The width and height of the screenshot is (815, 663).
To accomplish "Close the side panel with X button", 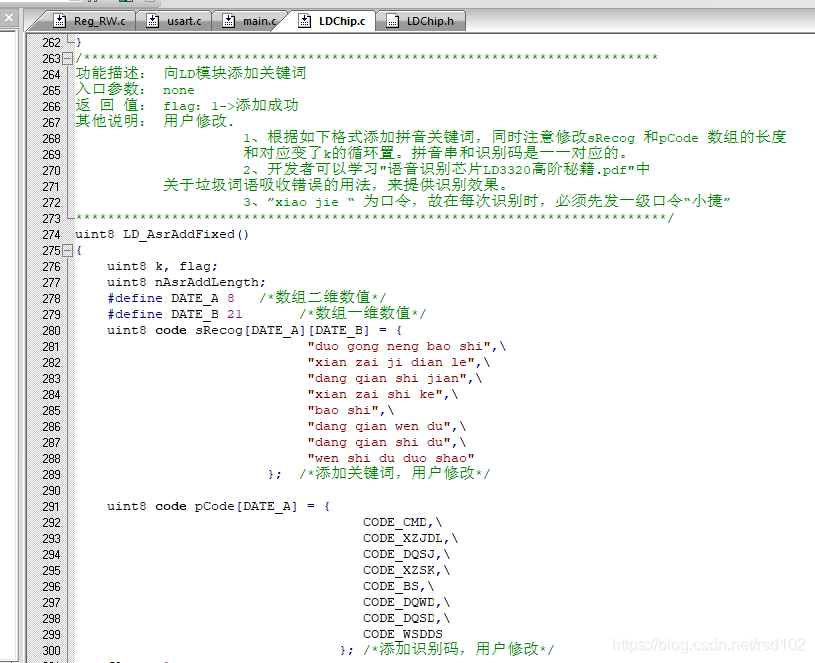I will coord(9,18).
